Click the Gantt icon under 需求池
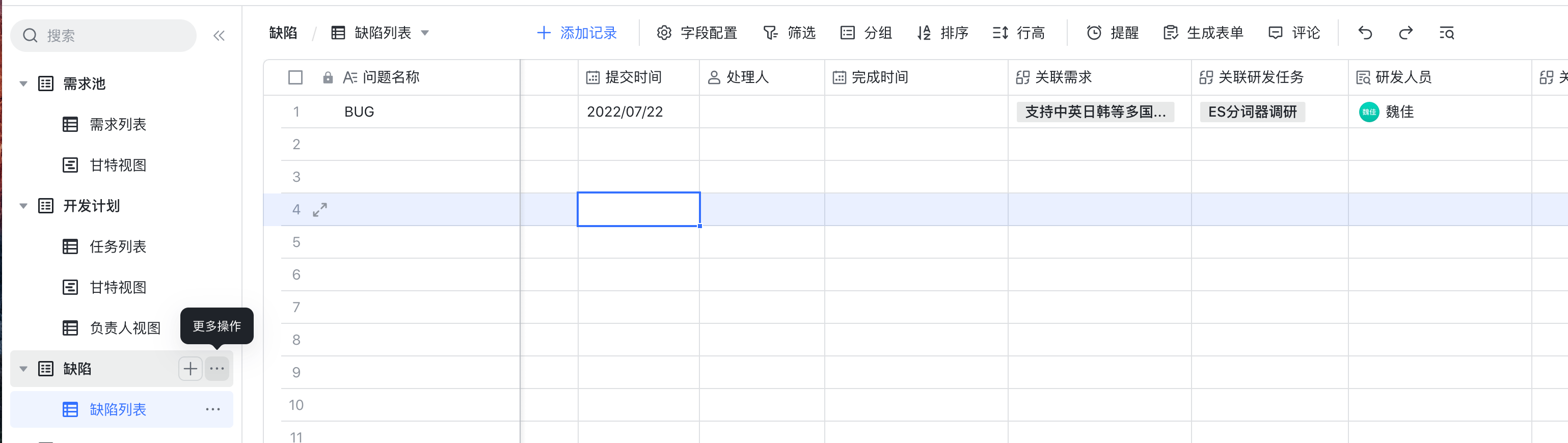 (71, 165)
